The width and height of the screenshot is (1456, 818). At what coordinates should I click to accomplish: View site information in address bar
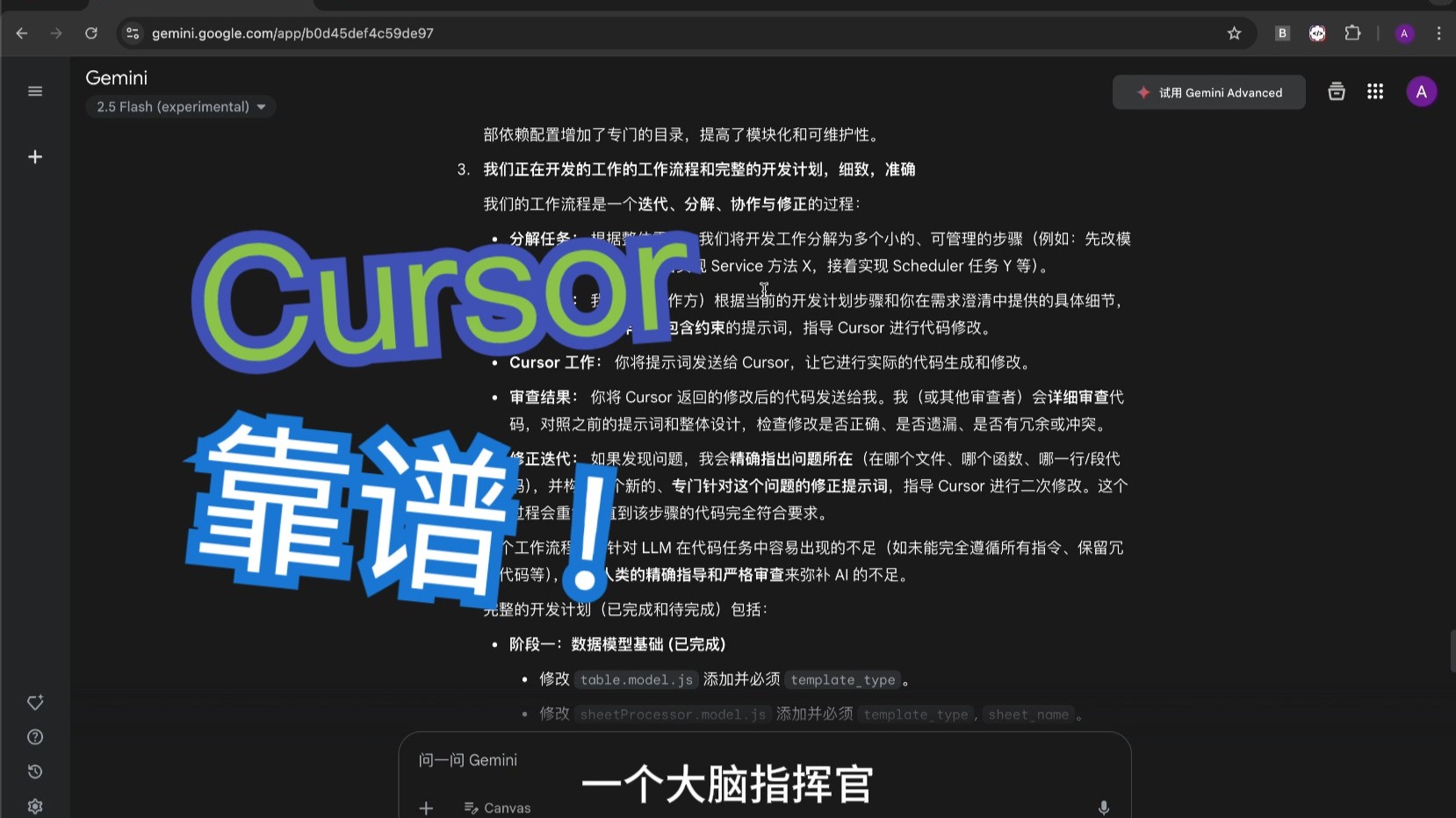click(133, 33)
